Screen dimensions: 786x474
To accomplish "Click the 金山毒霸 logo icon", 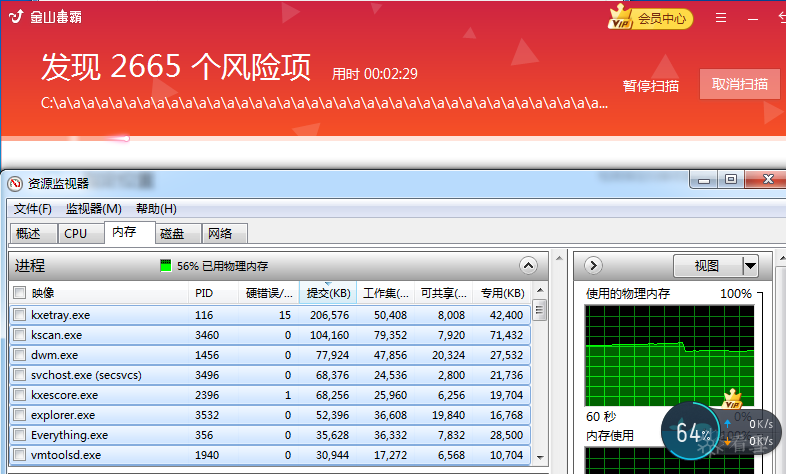I will [16, 17].
